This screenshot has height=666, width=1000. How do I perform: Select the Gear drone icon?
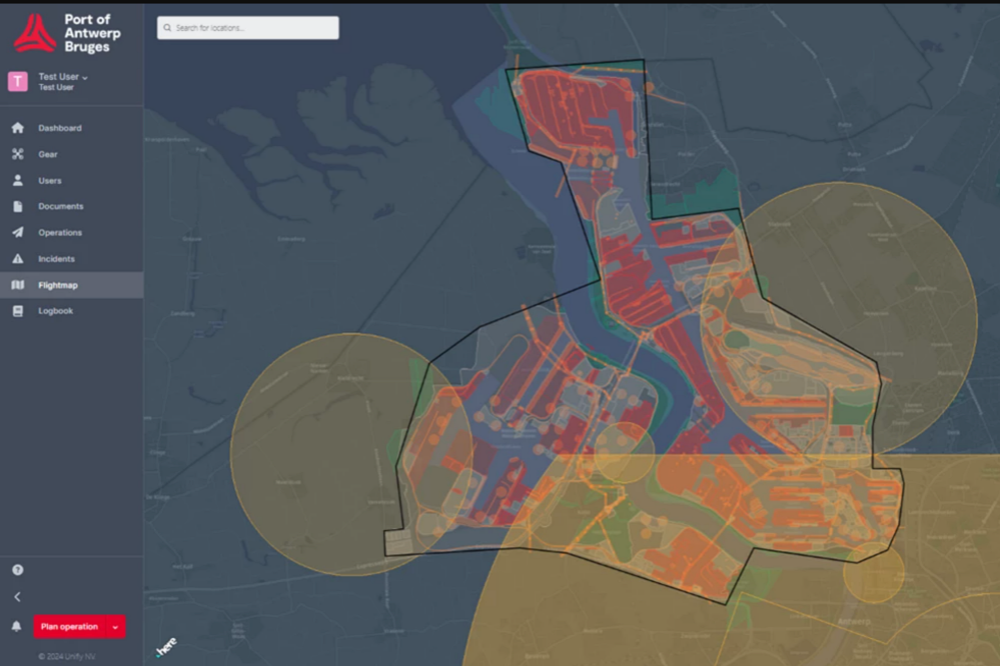click(17, 154)
